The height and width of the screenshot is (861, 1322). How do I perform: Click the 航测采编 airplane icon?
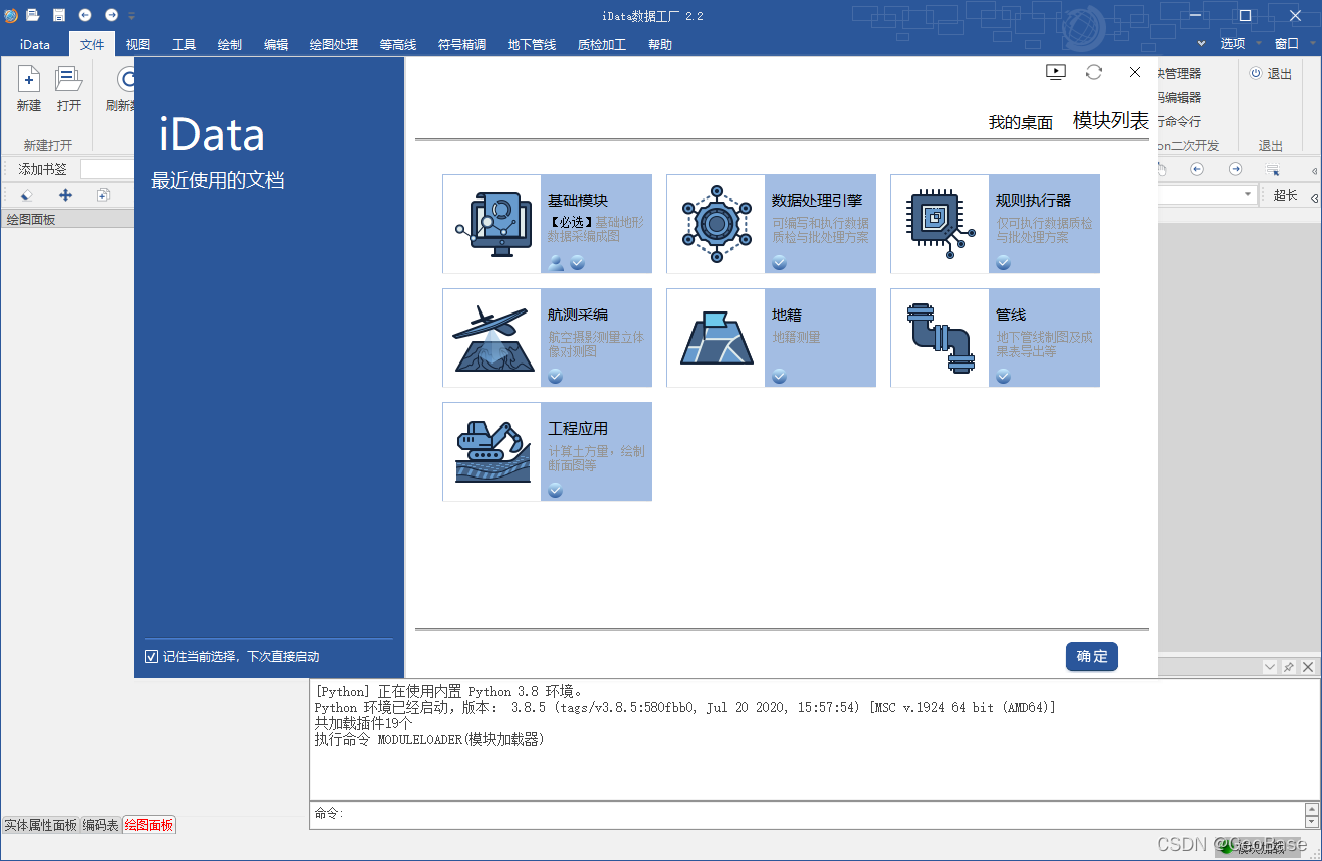click(492, 338)
